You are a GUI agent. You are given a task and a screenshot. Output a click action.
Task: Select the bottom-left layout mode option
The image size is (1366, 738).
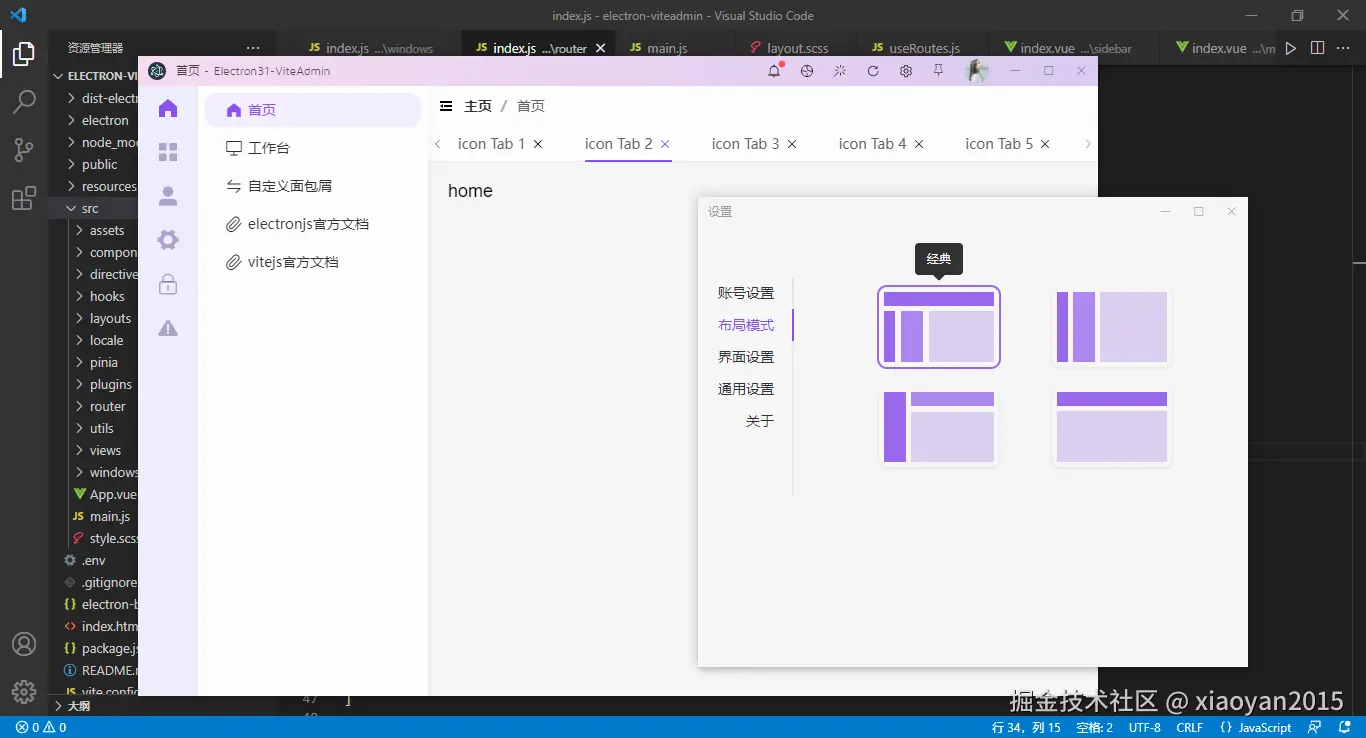click(938, 427)
